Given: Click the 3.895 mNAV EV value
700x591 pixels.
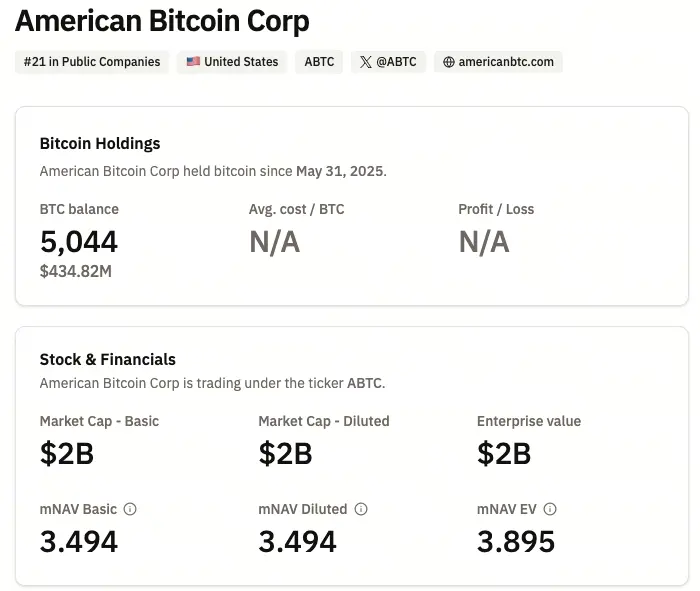Looking at the screenshot, I should click(516, 541).
